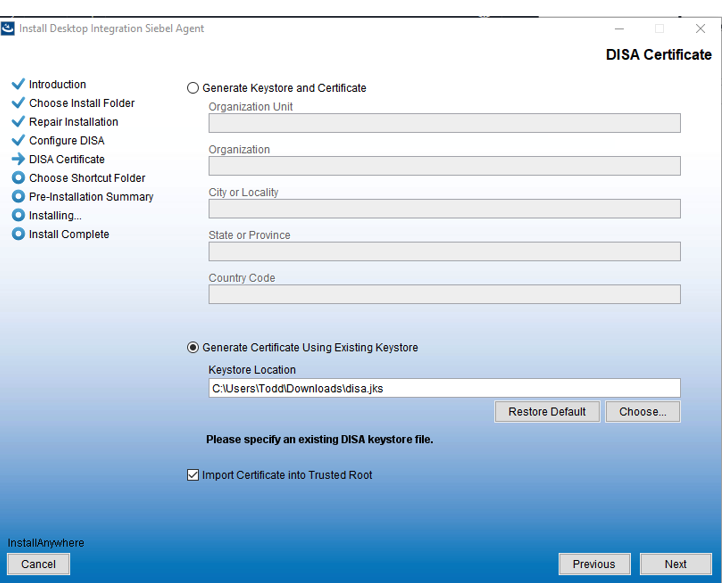Go to the Next installer step
Image resolution: width=723 pixels, height=583 pixels.
pos(676,564)
